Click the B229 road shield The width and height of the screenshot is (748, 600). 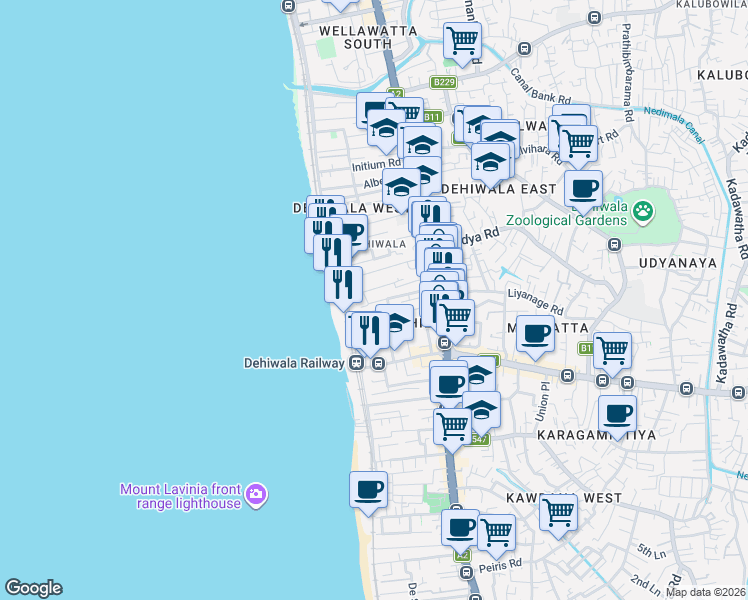[444, 82]
